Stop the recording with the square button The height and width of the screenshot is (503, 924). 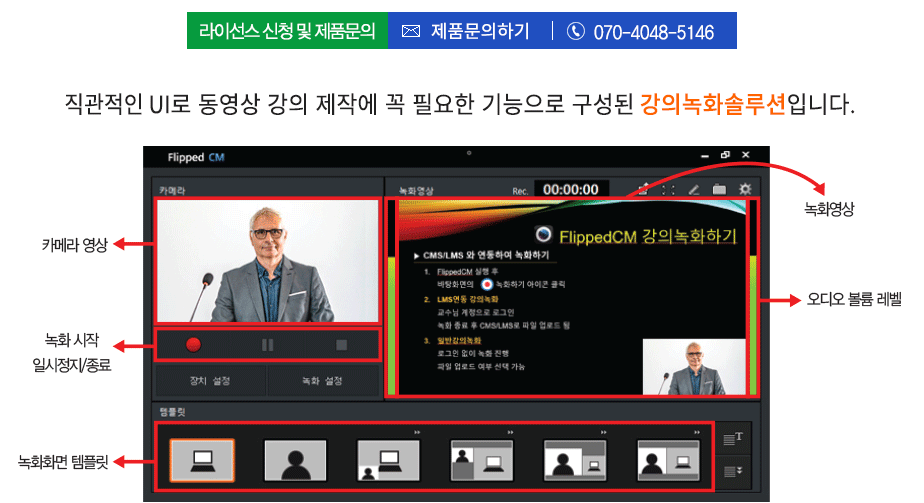341,344
